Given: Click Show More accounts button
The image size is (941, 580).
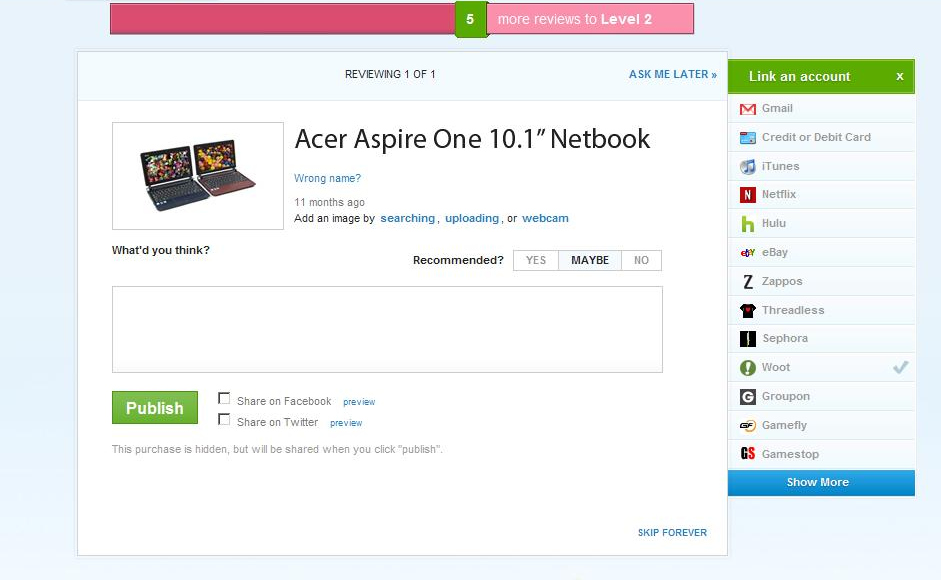Looking at the screenshot, I should 821,483.
